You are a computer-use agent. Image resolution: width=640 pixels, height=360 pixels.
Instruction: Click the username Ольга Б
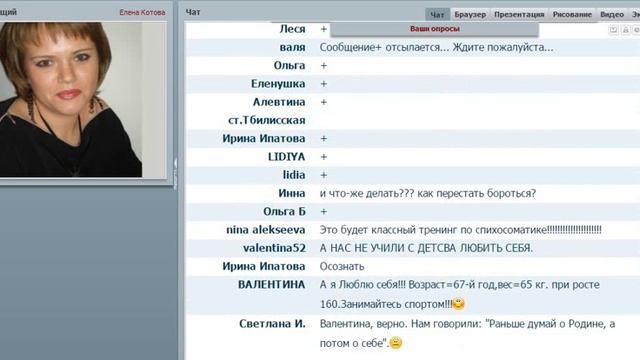(284, 211)
